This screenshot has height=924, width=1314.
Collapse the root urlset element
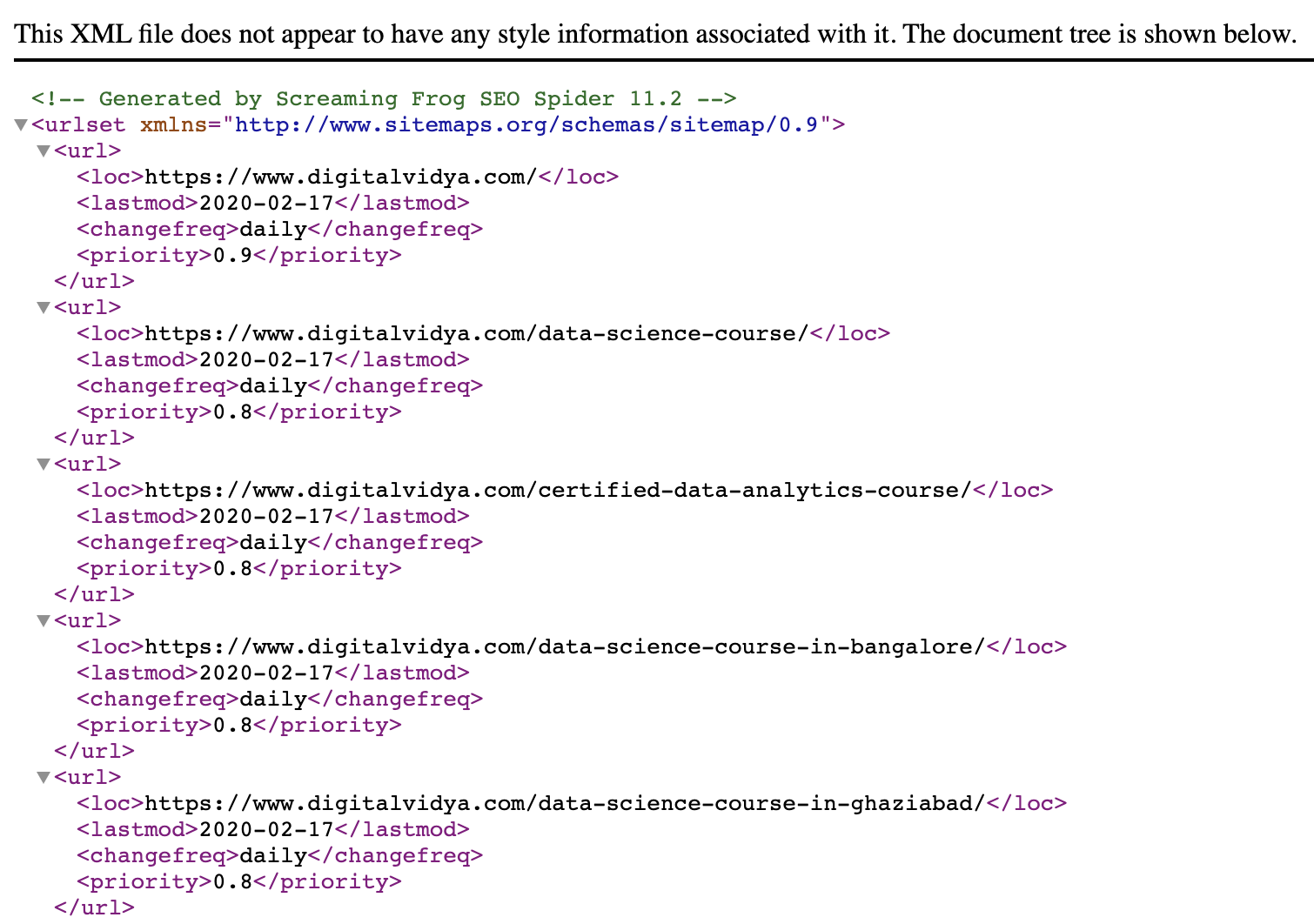pyautogui.click(x=20, y=124)
